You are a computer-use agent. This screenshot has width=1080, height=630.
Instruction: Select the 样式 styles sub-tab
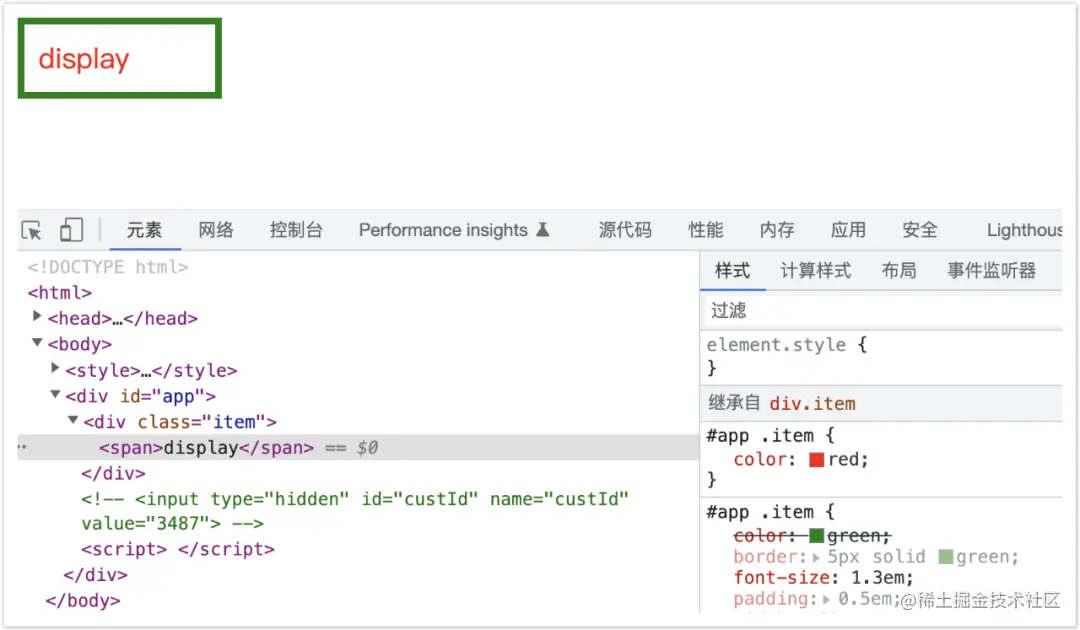click(x=732, y=271)
